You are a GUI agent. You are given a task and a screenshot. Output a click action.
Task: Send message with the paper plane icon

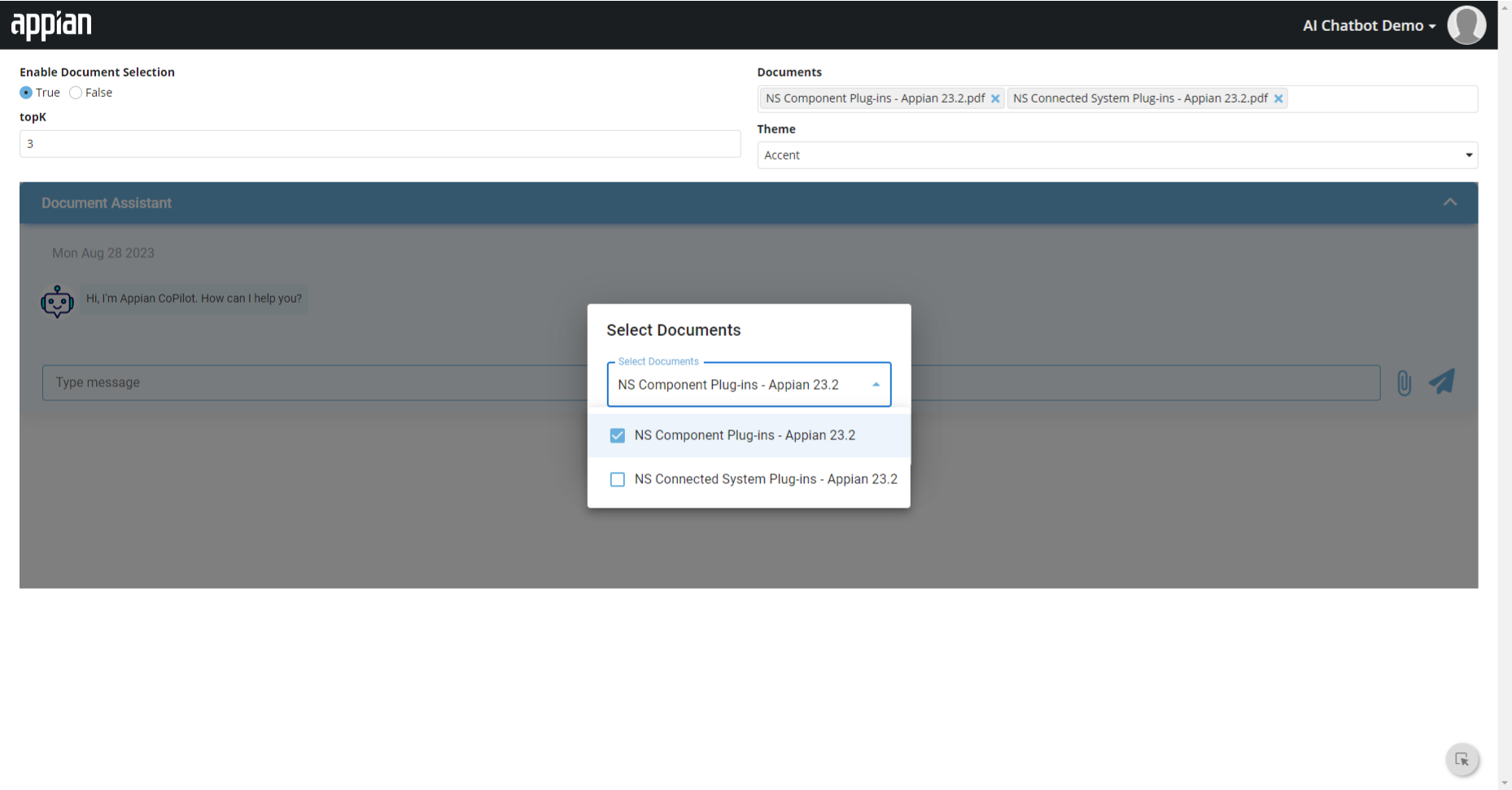pos(1441,382)
